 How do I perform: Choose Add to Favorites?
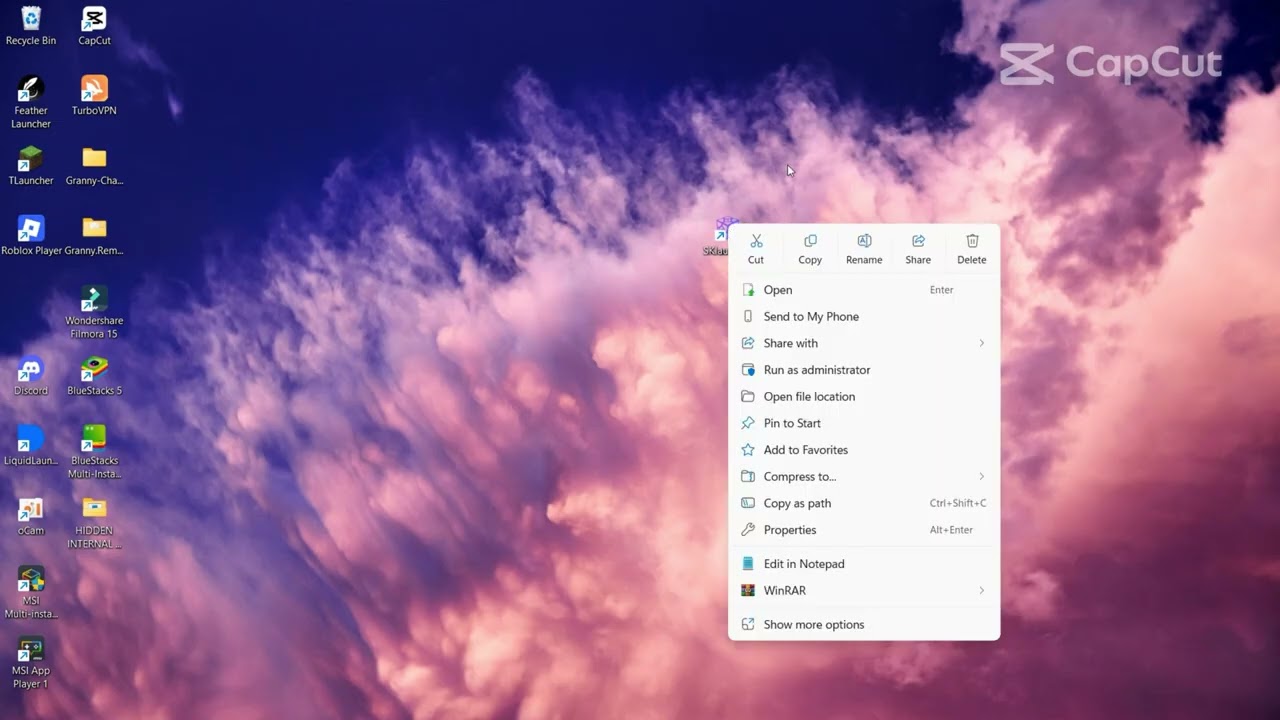coord(864,450)
